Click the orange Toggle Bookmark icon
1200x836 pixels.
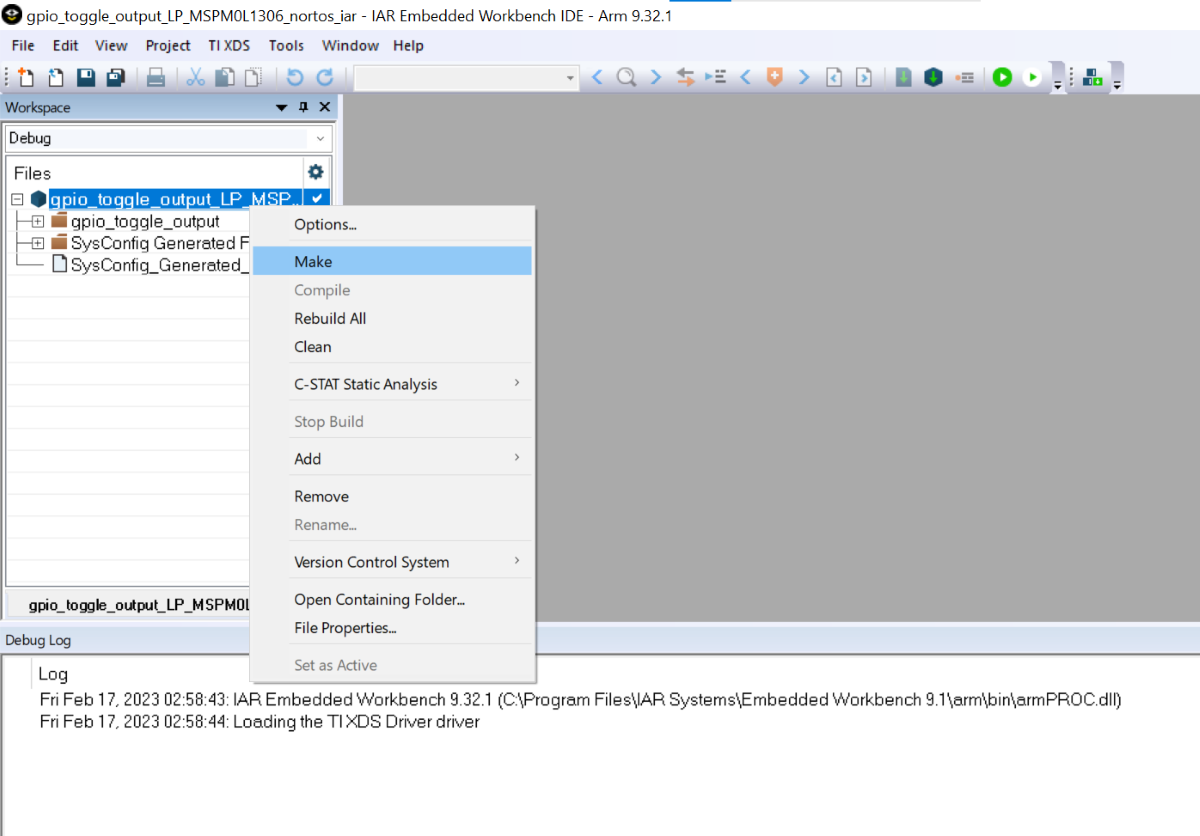(x=774, y=77)
